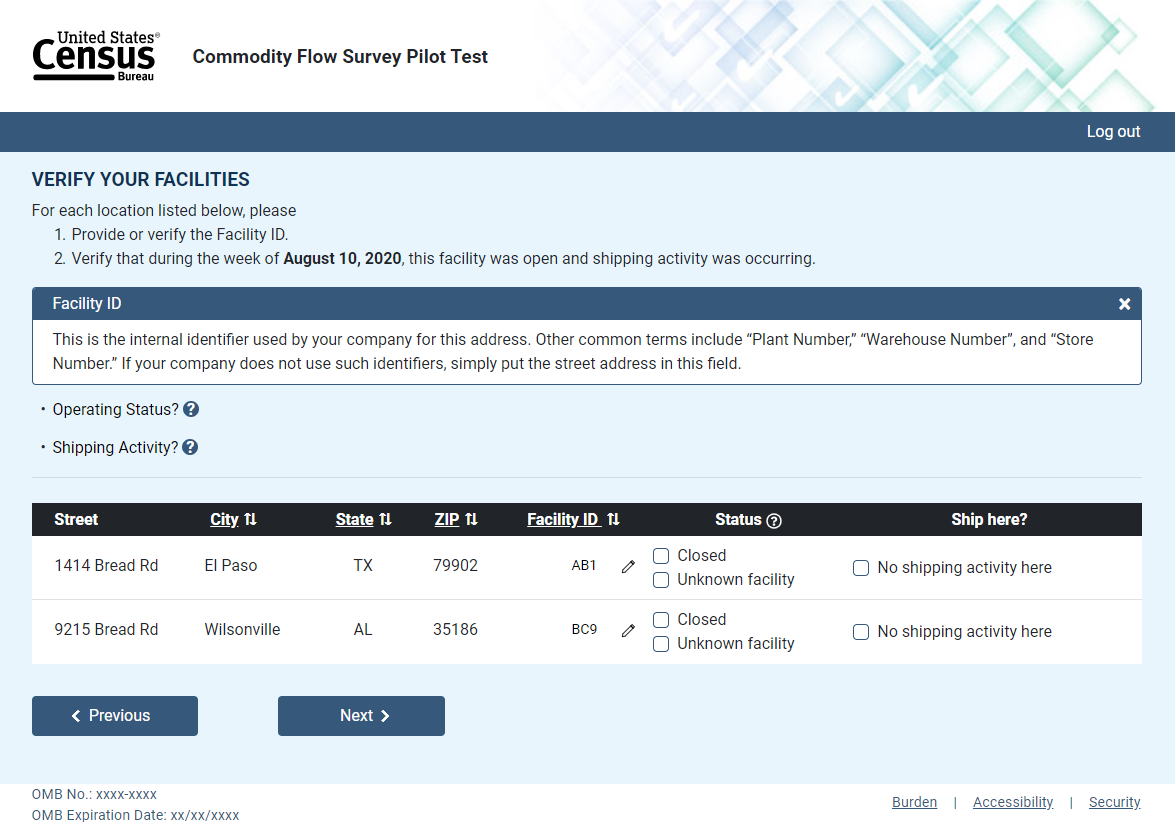Click the Operating Status help icon
Image resolution: width=1175 pixels, height=822 pixels.
pos(191,410)
